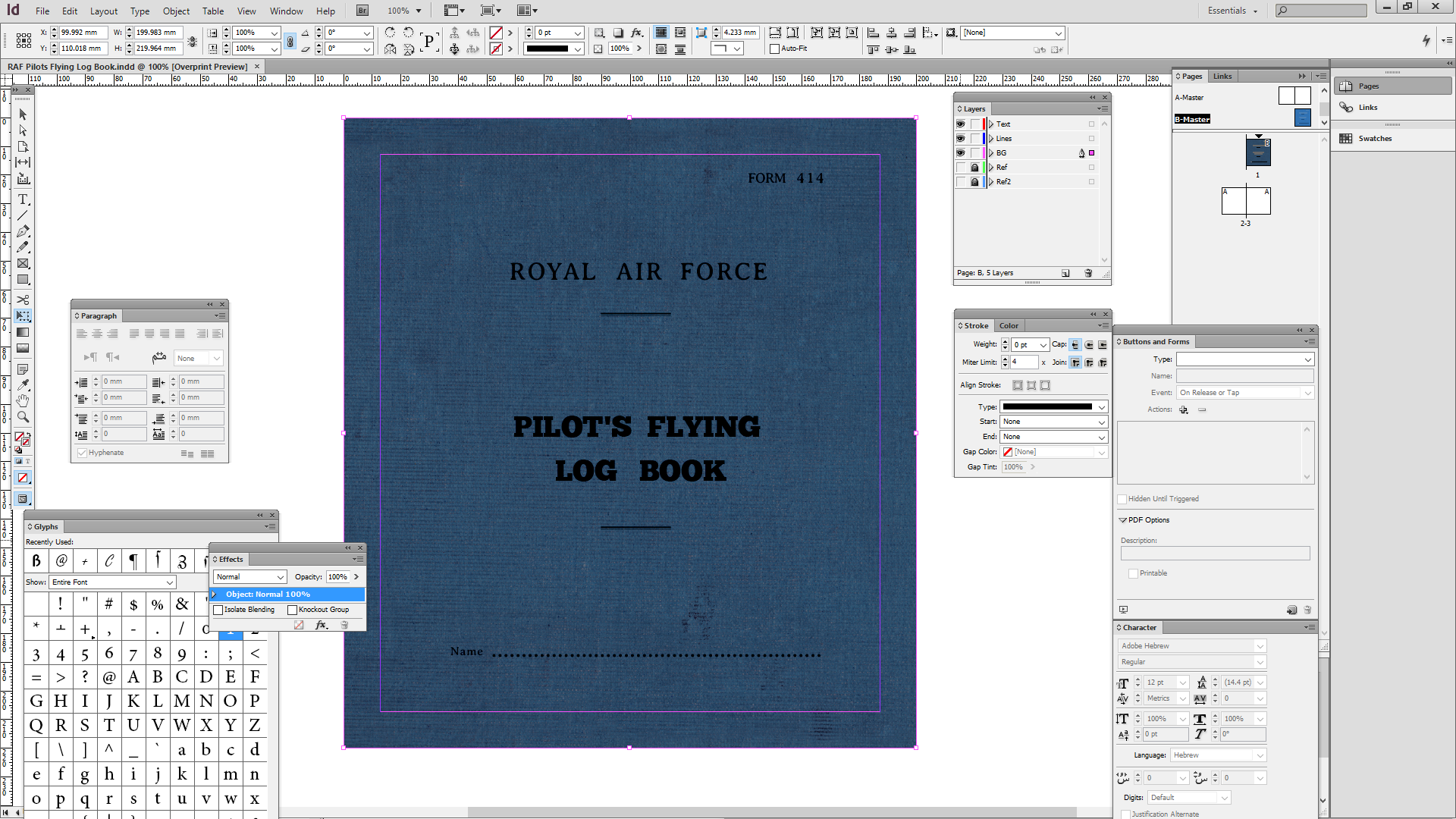Select B-Master in Pages panel
This screenshot has width=1456, height=819.
coord(1192,119)
